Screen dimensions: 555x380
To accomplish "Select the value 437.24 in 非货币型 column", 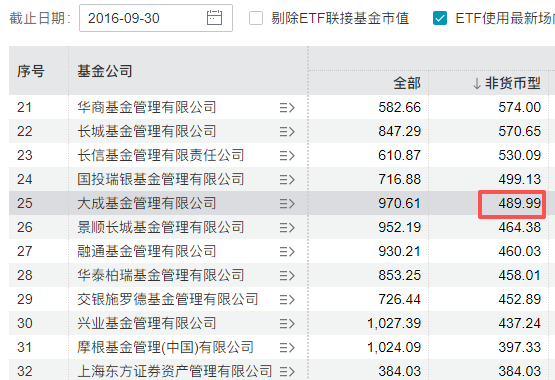I will (520, 323).
